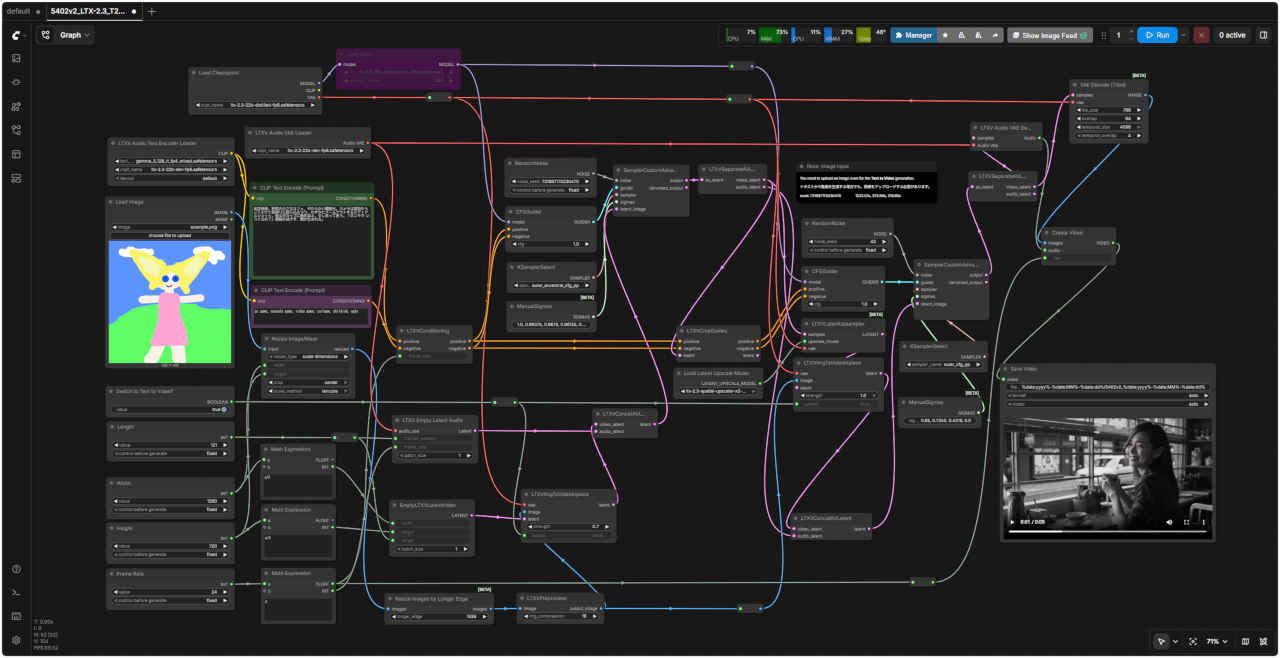Increase the batch count stepper
This screenshot has width=1280, height=658.
pos(1131,31)
